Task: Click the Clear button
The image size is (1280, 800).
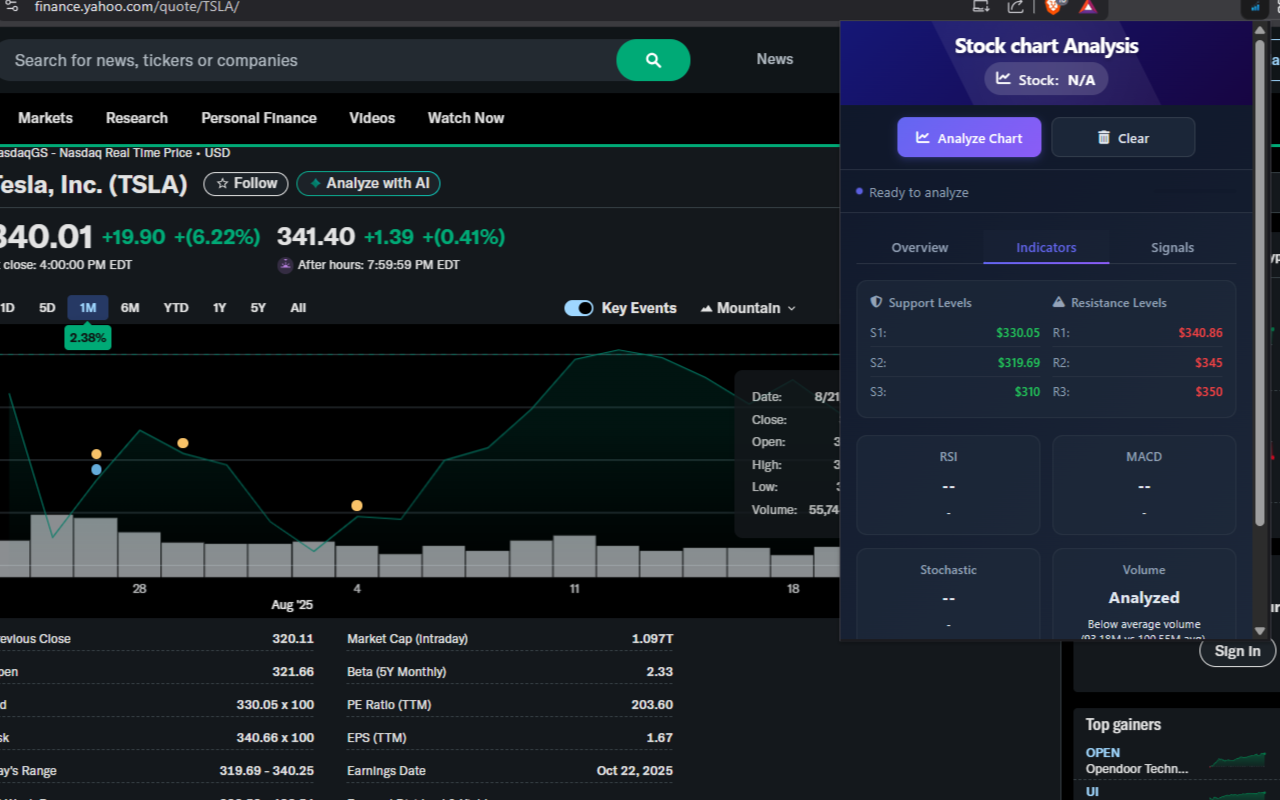Action: [x=1123, y=137]
